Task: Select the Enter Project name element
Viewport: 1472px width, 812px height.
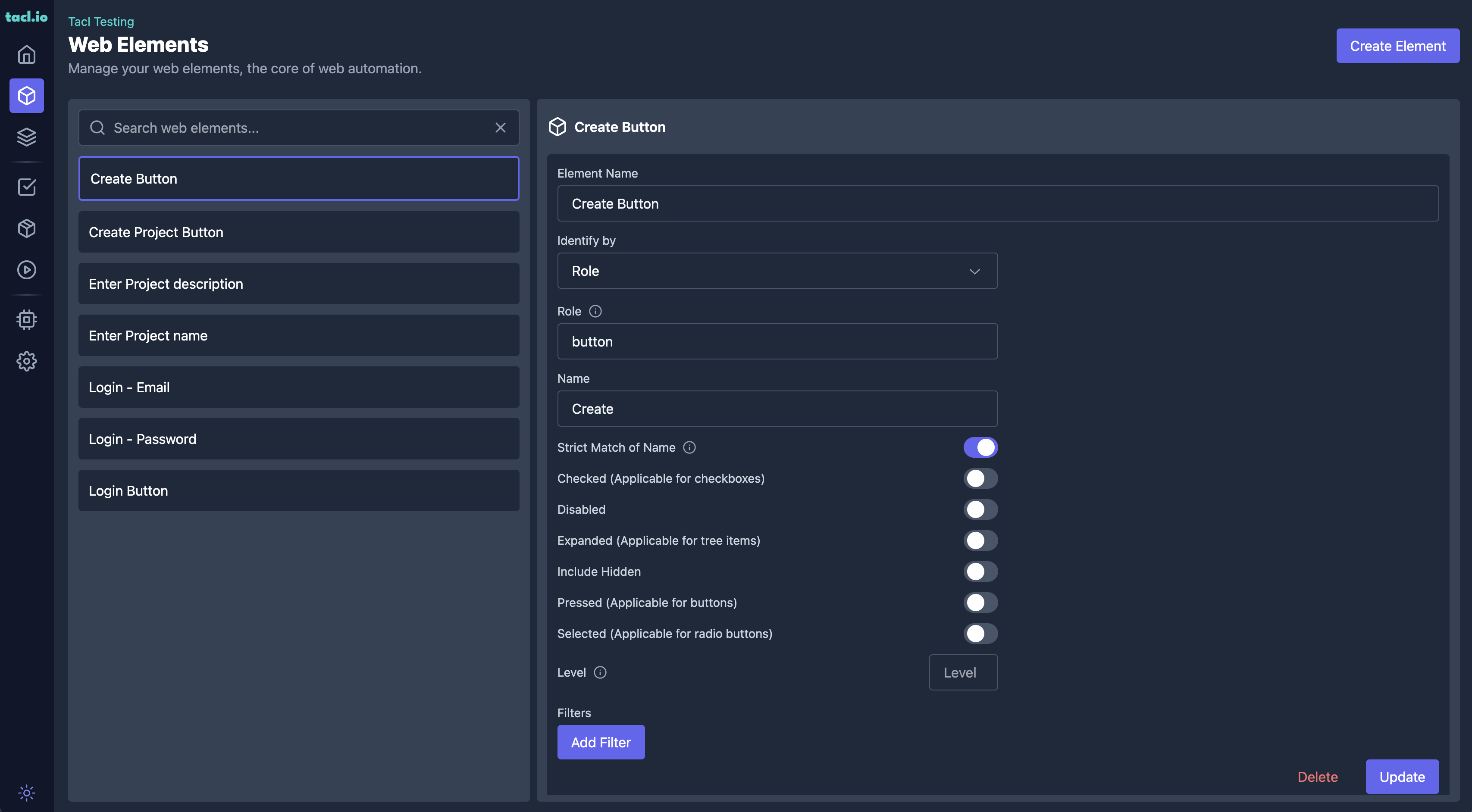Action: [x=299, y=336]
